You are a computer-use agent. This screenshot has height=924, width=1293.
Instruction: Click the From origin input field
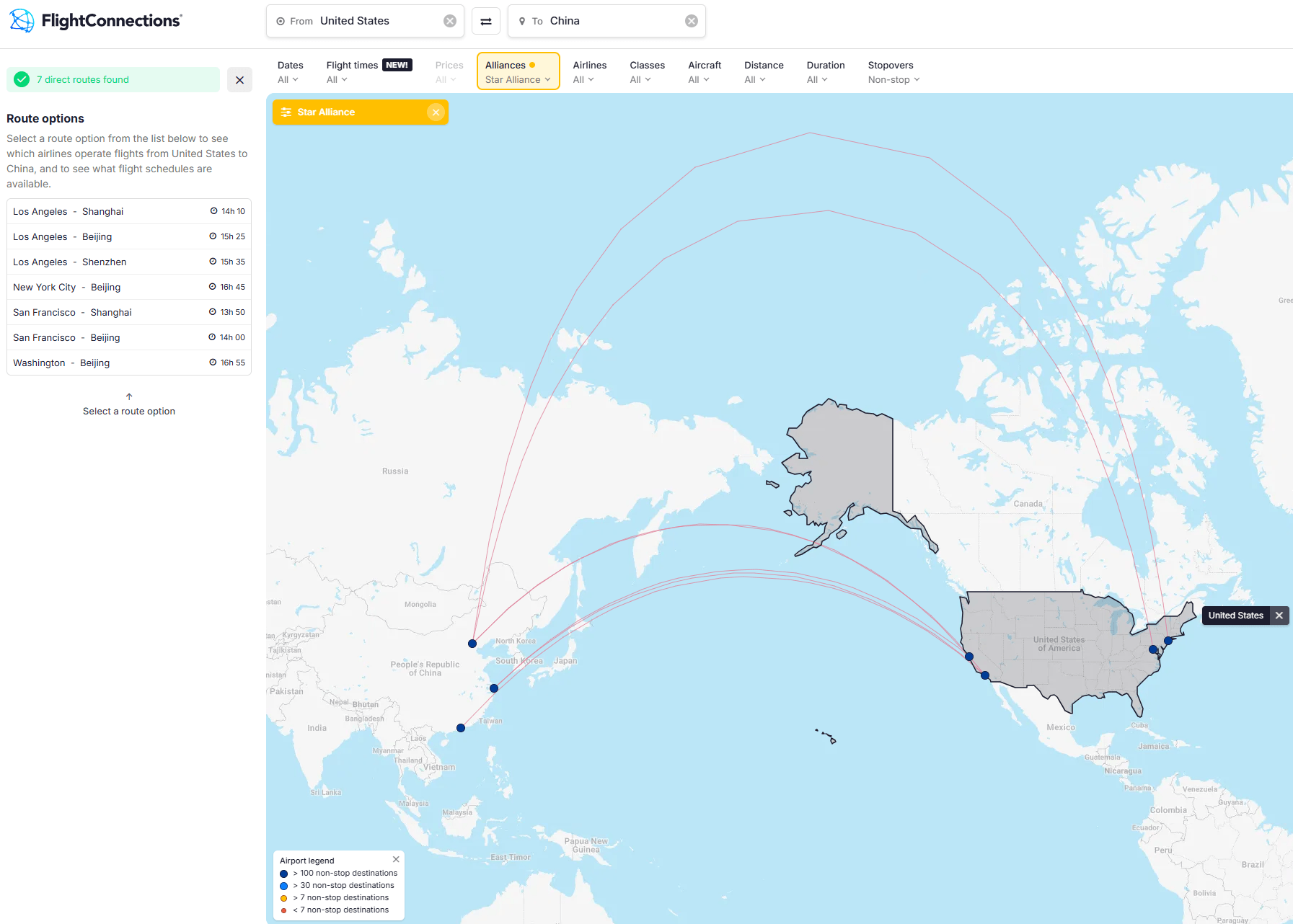click(361, 22)
